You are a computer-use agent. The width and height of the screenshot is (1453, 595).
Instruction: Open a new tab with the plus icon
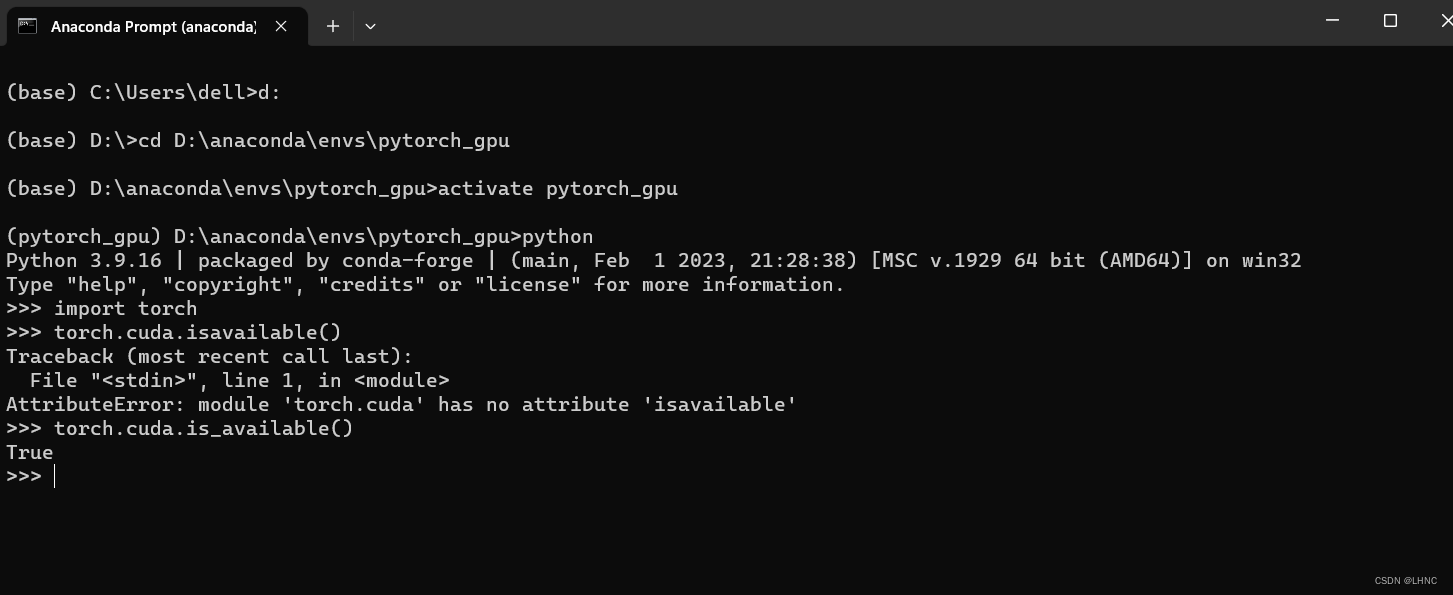coord(332,26)
